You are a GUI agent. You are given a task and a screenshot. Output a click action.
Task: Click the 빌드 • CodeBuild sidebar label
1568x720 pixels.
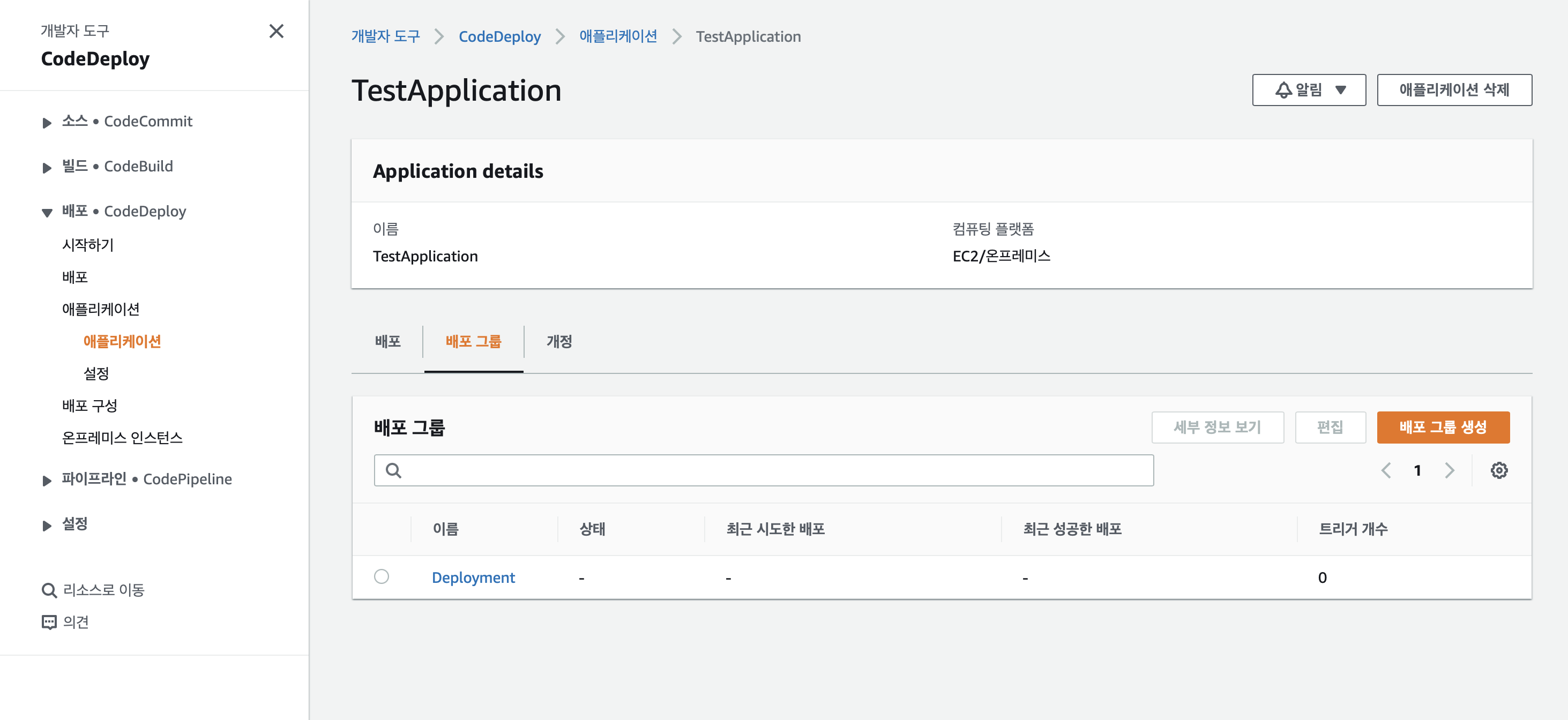pos(117,166)
